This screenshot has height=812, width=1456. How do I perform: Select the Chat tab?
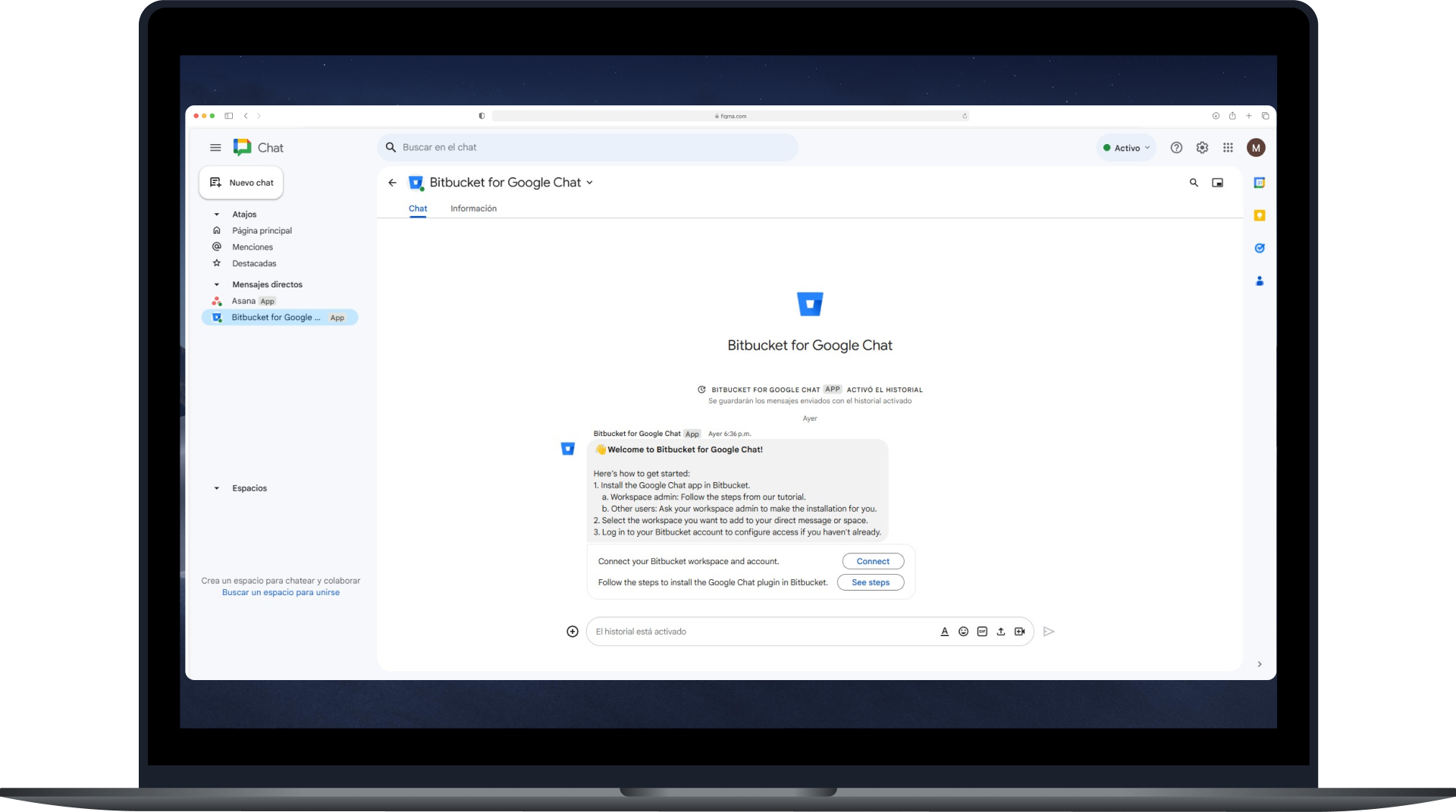[418, 208]
